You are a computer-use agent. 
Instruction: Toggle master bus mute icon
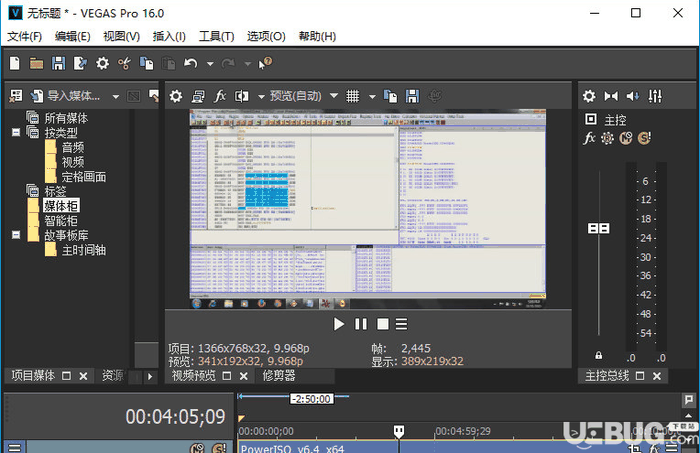pyautogui.click(x=626, y=138)
